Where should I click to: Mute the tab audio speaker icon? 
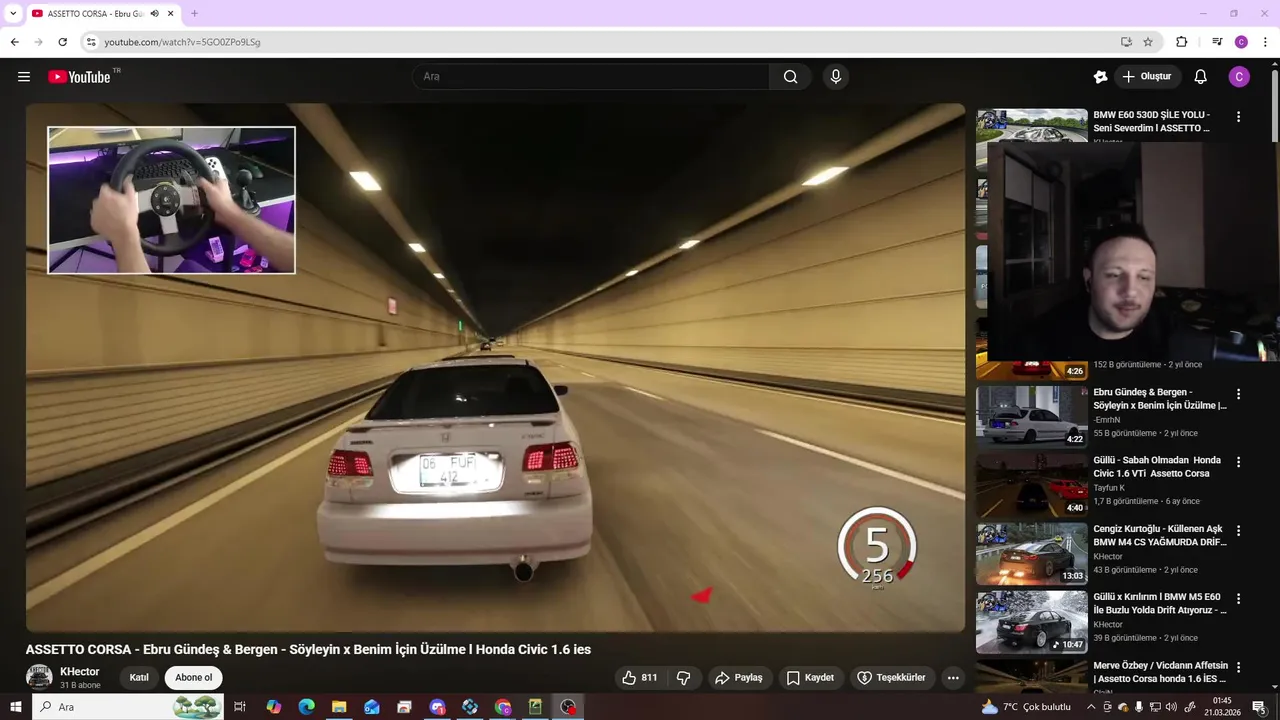click(x=154, y=14)
